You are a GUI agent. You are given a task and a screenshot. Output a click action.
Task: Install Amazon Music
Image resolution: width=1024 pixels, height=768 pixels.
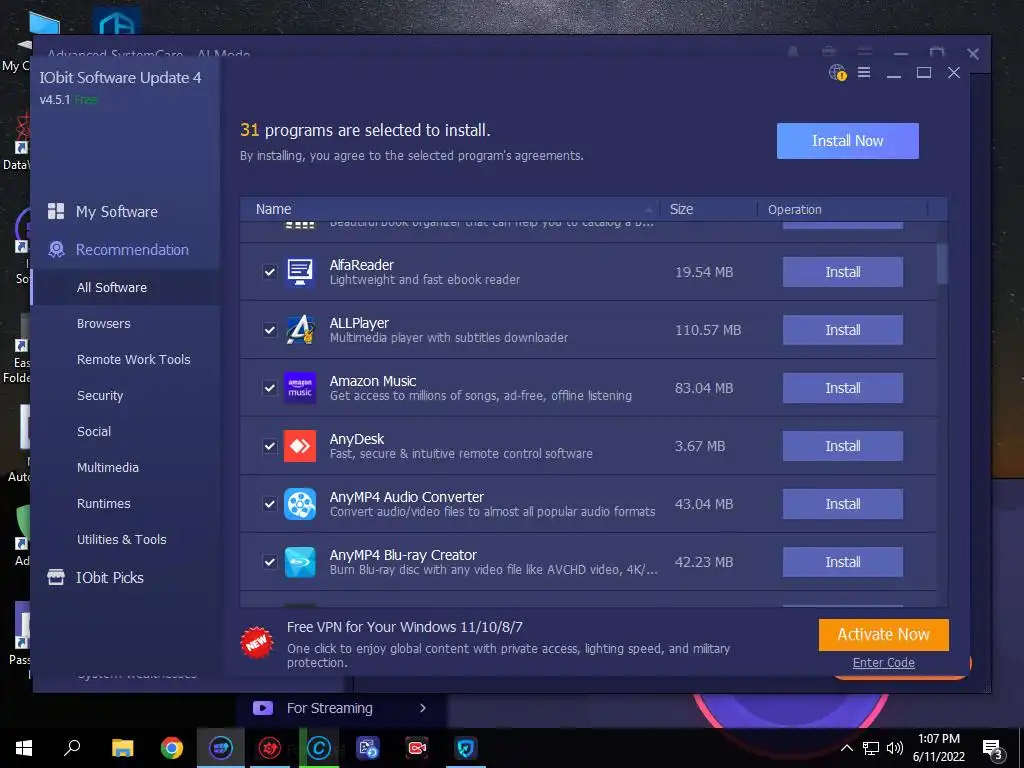click(842, 388)
